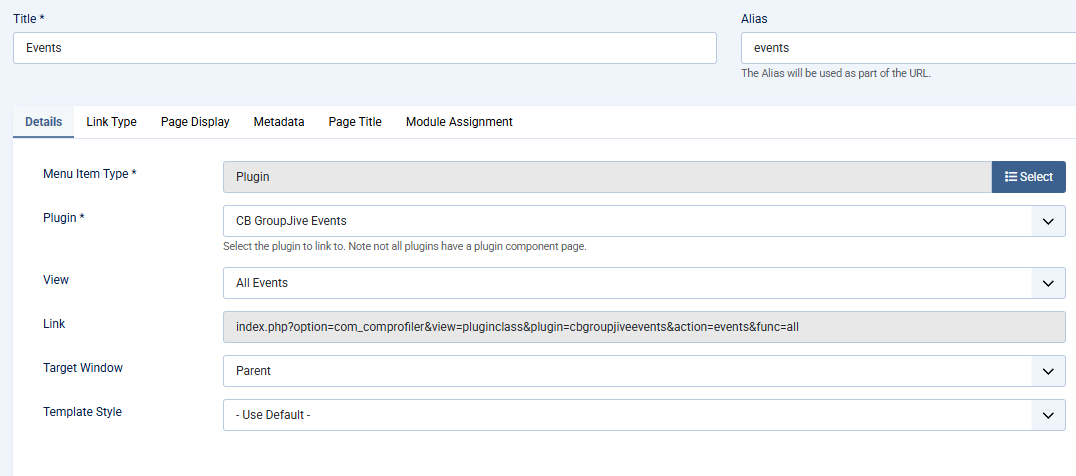1076x476 pixels.
Task: Click the Target Window chevron arrow
Action: click(1048, 371)
